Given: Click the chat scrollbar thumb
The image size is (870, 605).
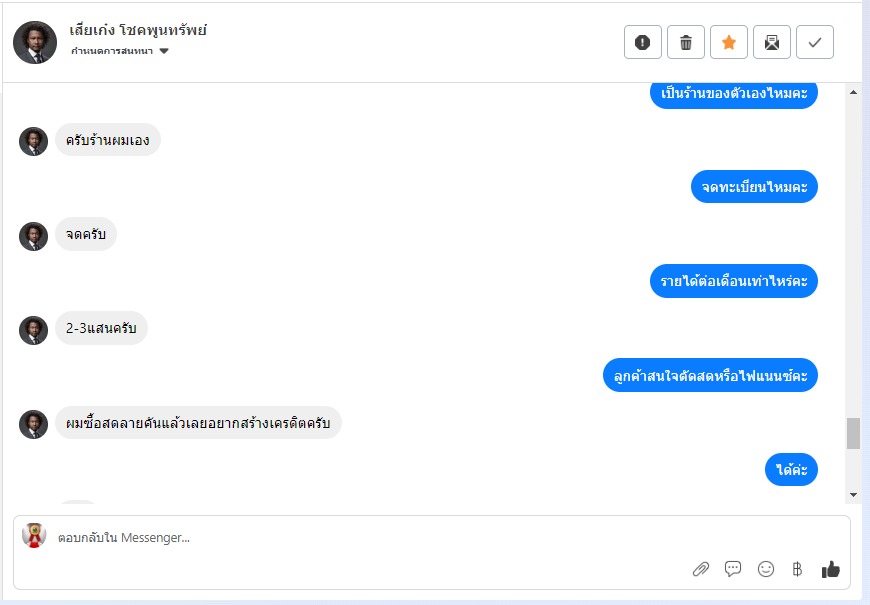Looking at the screenshot, I should coord(853,433).
